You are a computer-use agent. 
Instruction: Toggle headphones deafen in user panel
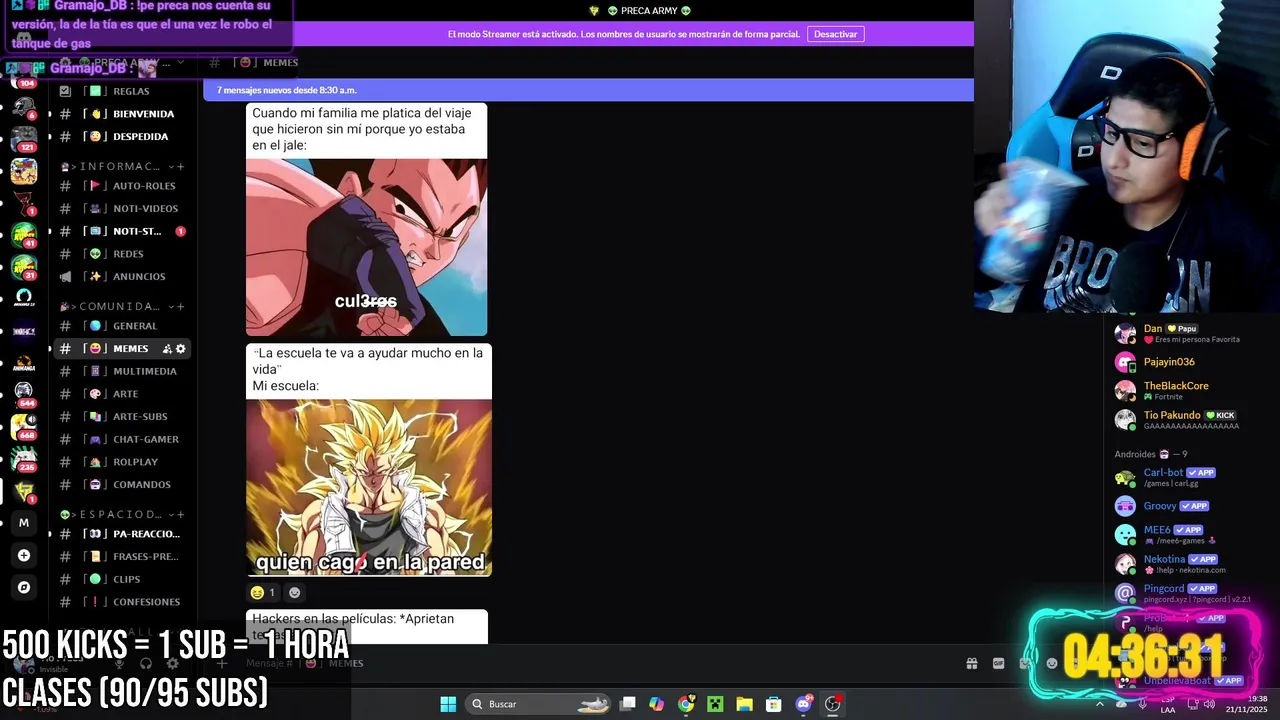(x=146, y=663)
